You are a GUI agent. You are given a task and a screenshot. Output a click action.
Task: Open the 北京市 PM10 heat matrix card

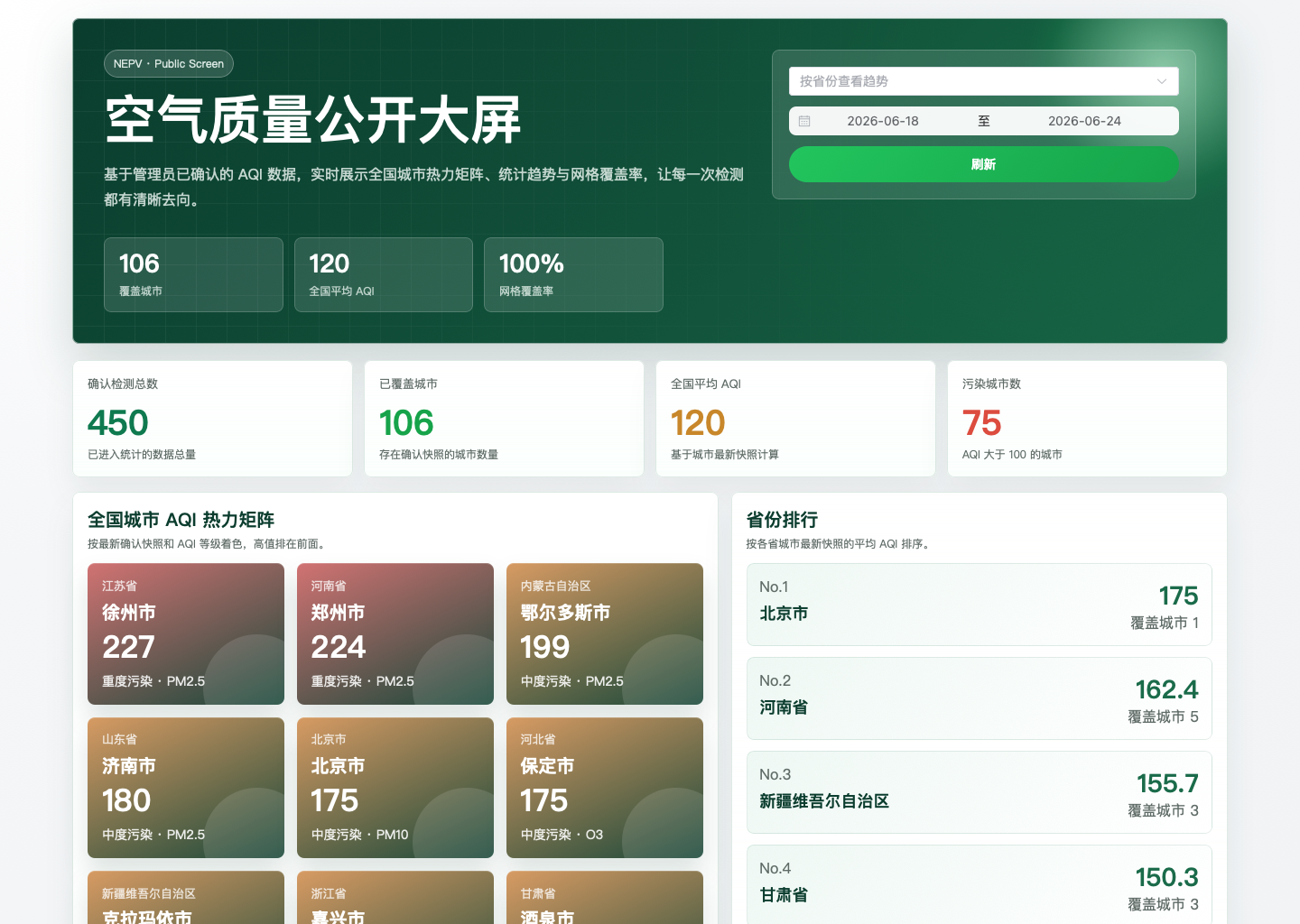pyautogui.click(x=395, y=788)
